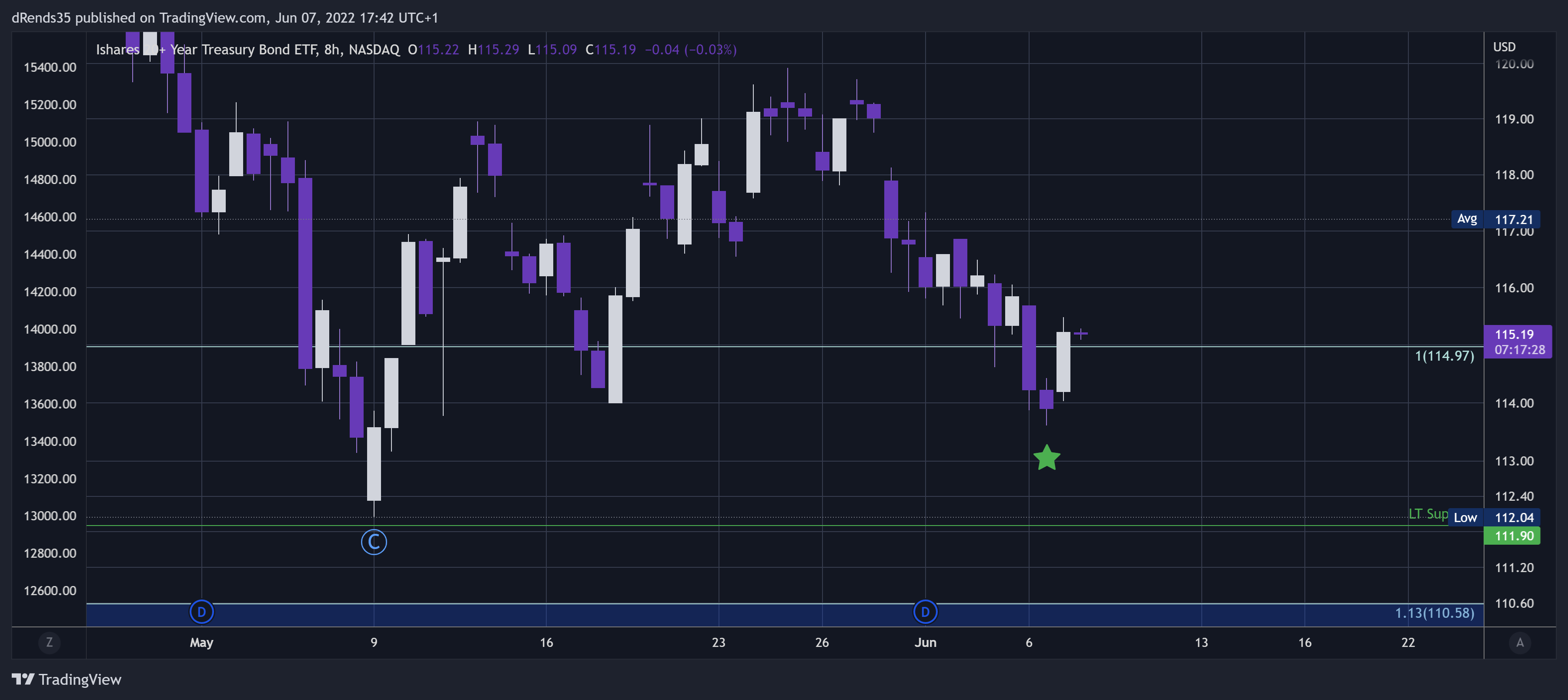The width and height of the screenshot is (1568, 700).
Task: Click the 118.00 right scale label
Action: pyautogui.click(x=1514, y=175)
